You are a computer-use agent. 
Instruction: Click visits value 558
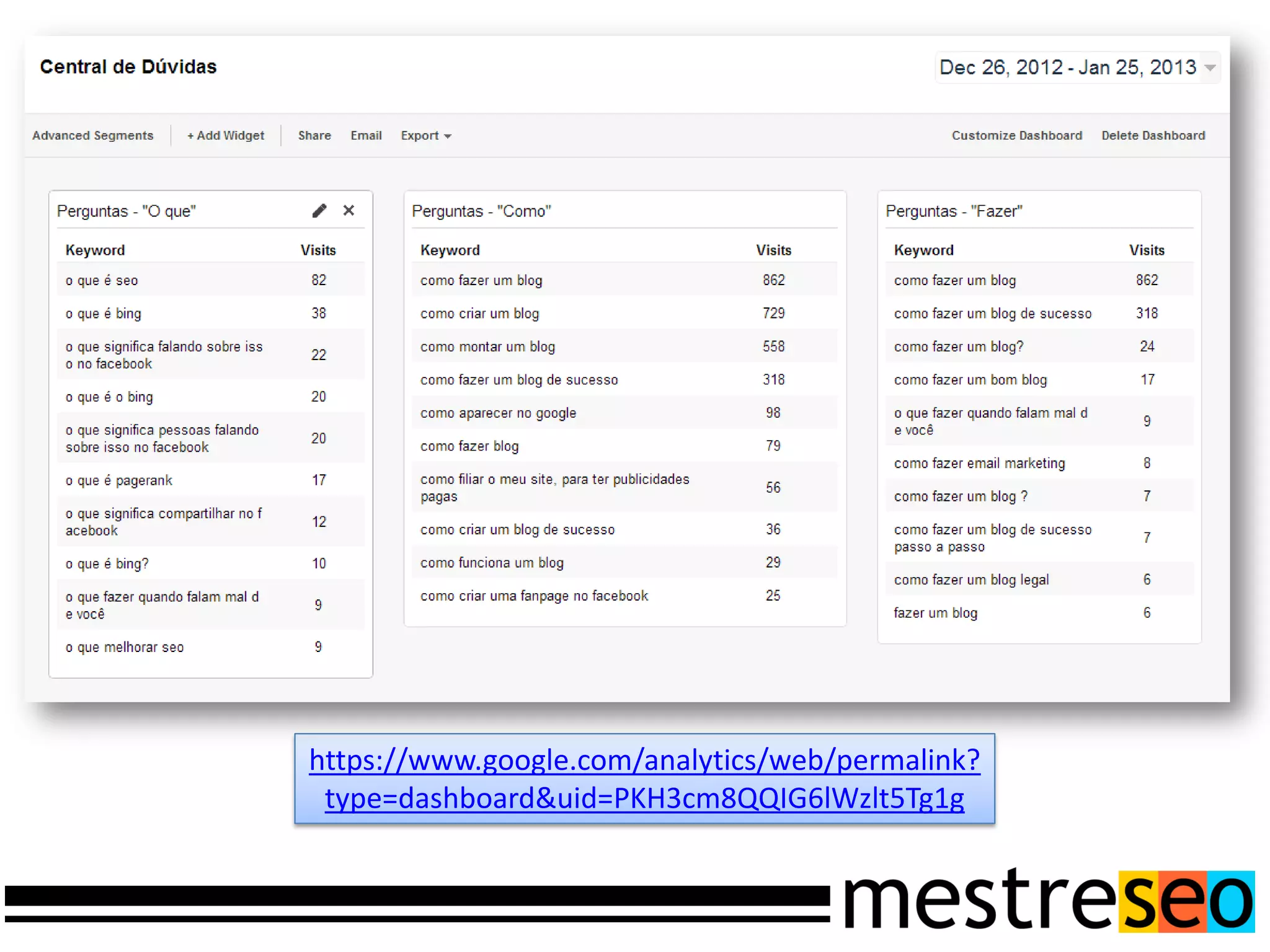point(774,346)
